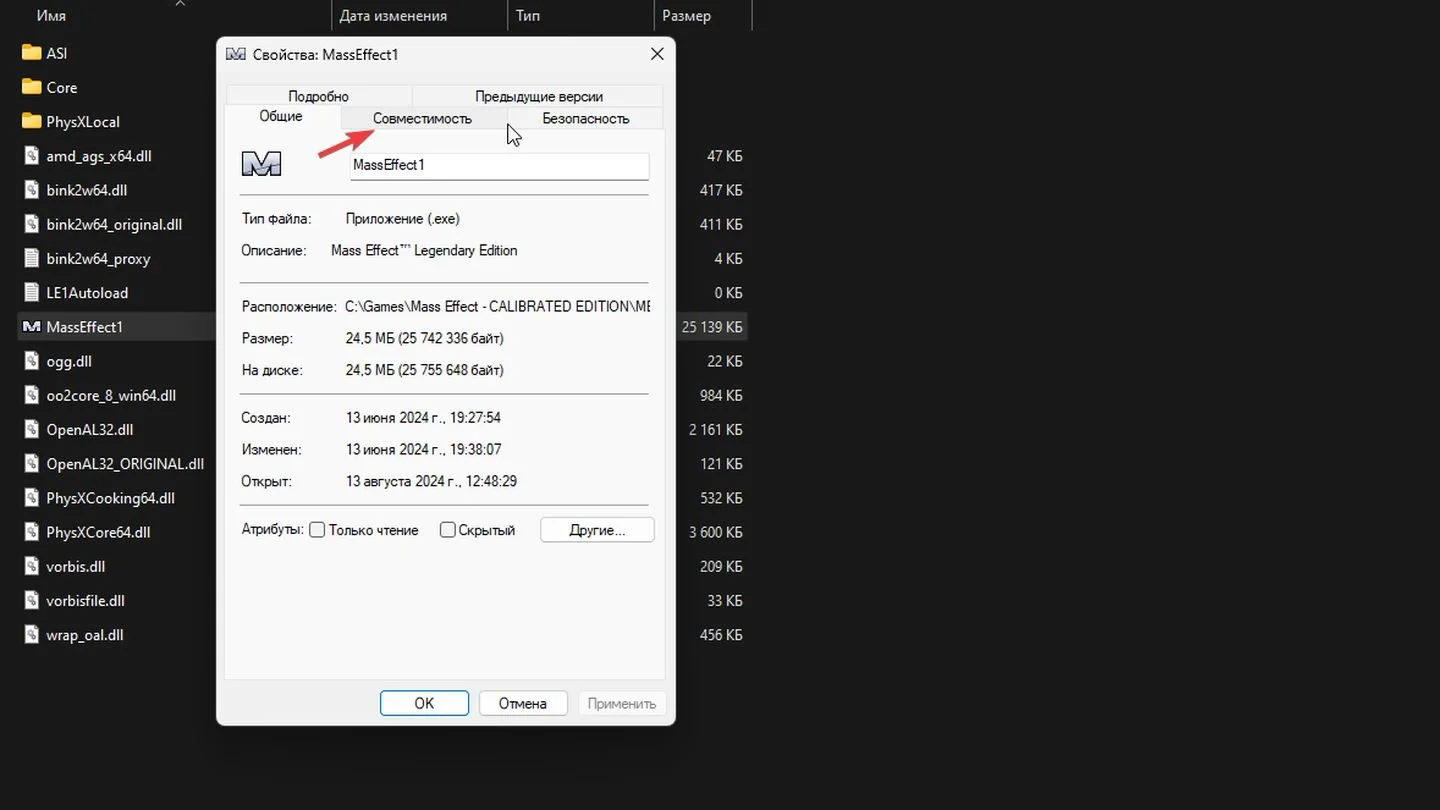Screen dimensions: 1440x810
Task: Click the creation date 19:27:54 value
Action: coord(423,417)
